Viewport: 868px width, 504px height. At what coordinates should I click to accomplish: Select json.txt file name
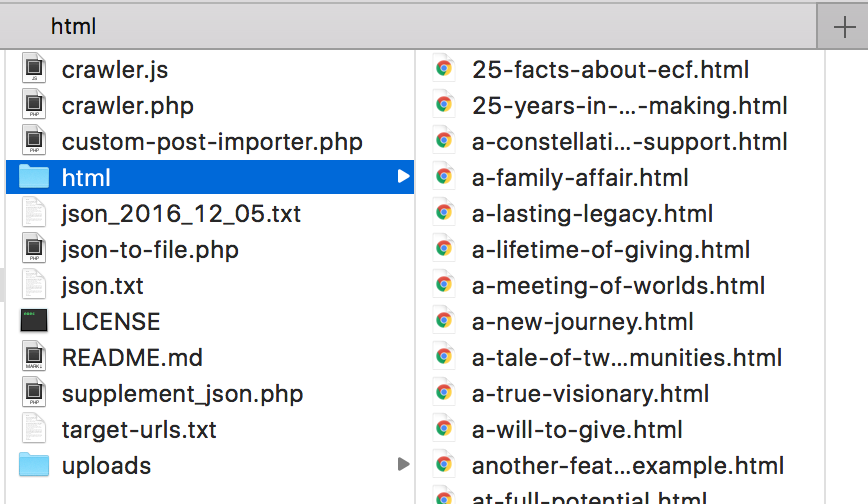pos(102,286)
